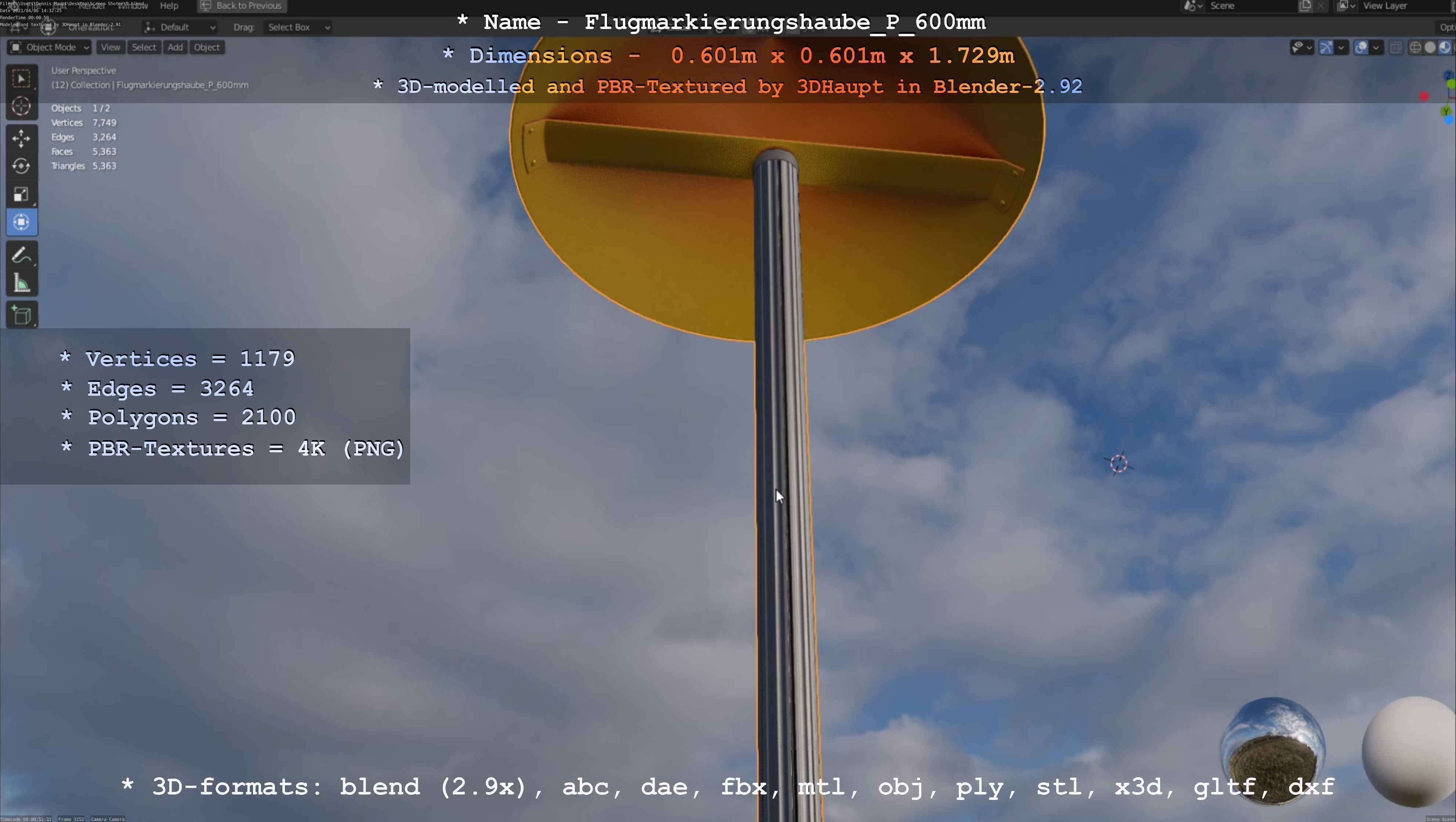Switch to wireframe shading mode
The height and width of the screenshot is (822, 1456).
[1415, 47]
